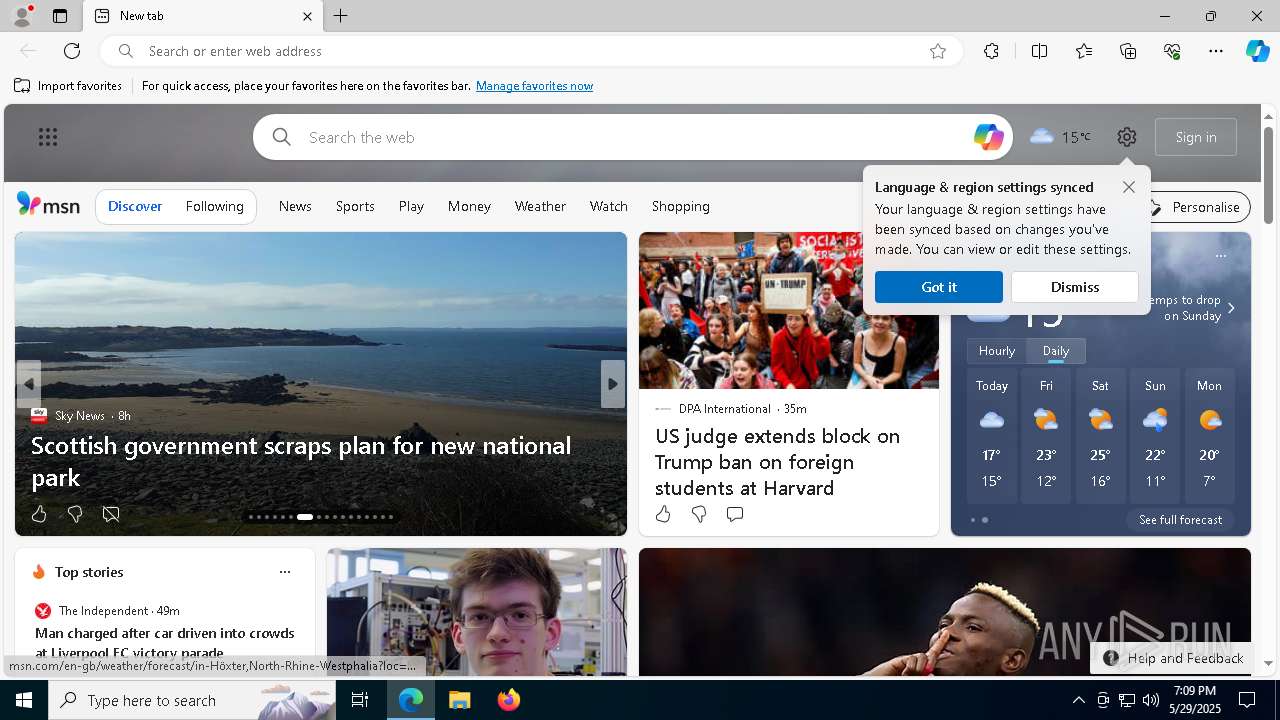Click Got it in the popup
Viewport: 1280px width, 720px height.
tap(938, 287)
